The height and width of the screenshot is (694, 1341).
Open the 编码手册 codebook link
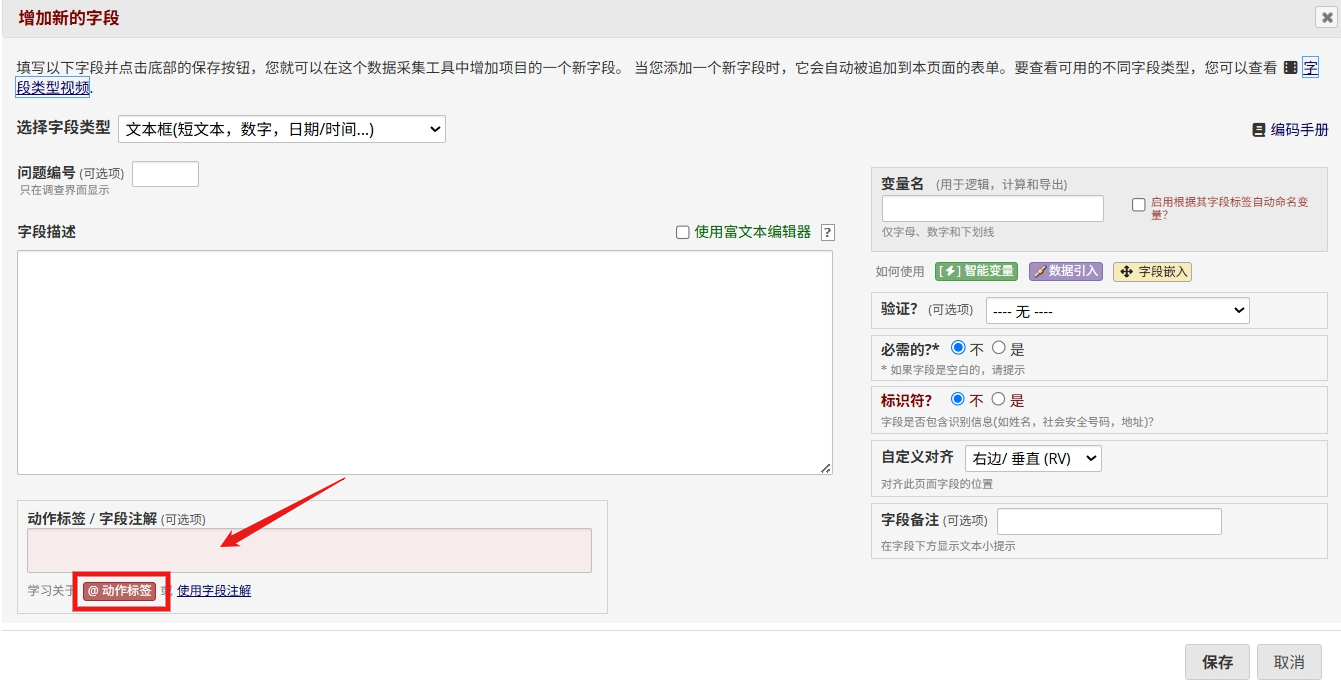point(1290,130)
